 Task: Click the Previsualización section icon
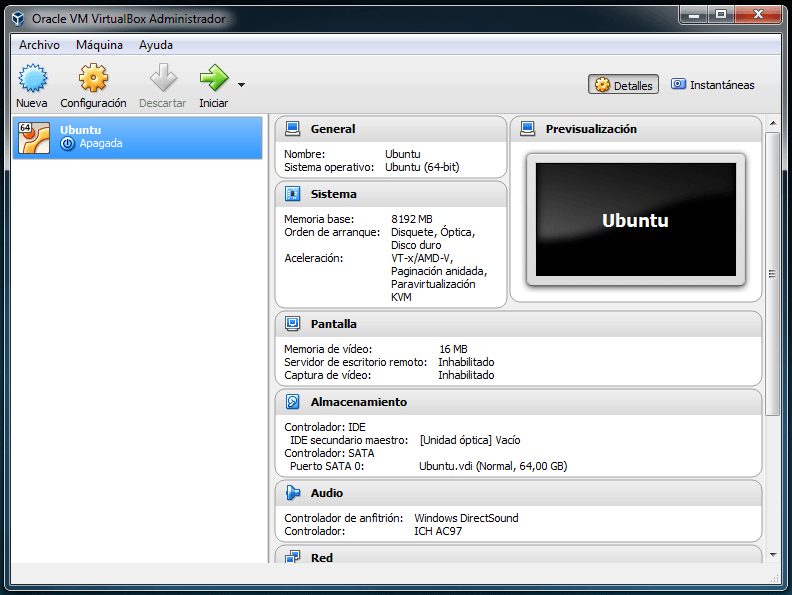528,129
